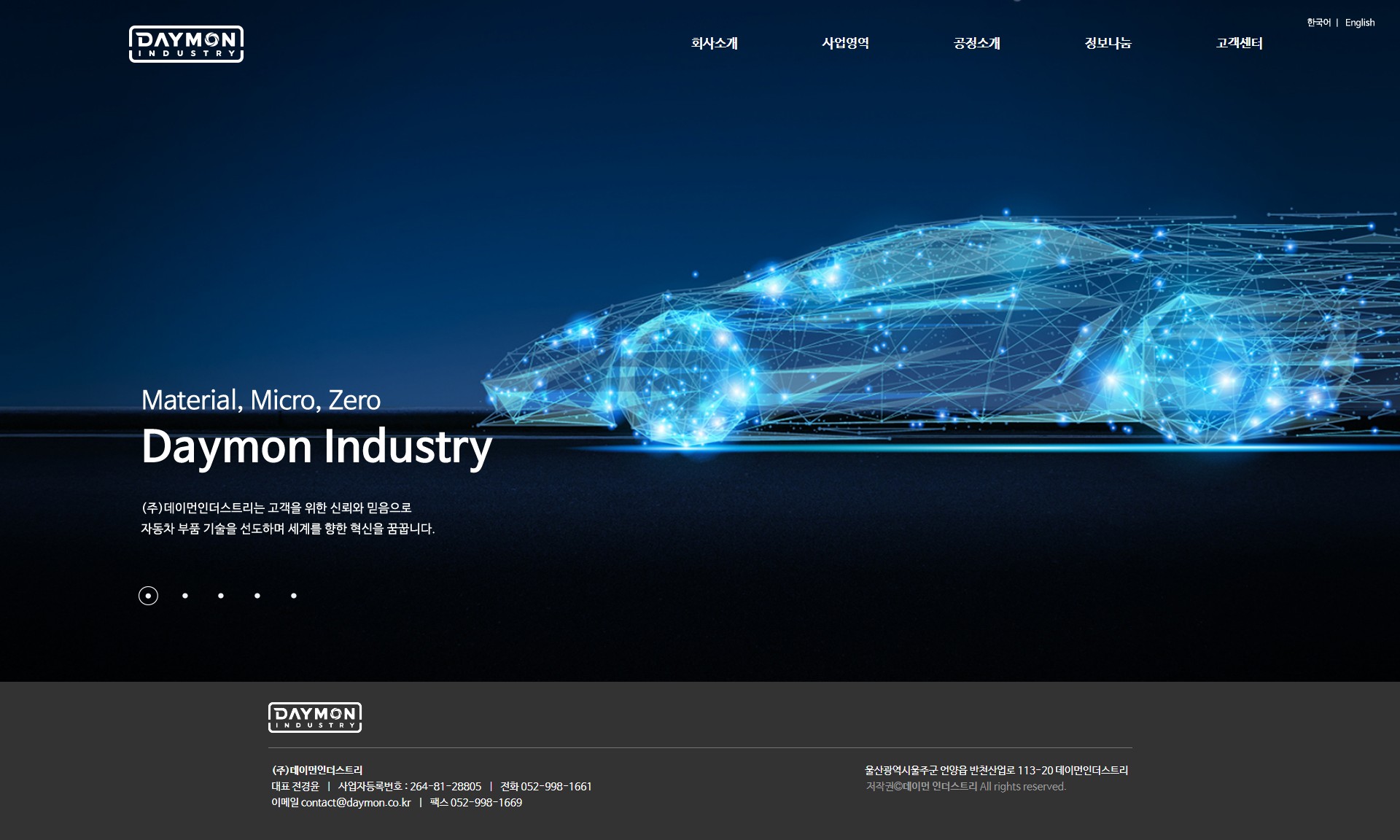The image size is (1400, 840).
Task: Click the 사업자등록번호 264-81-28805 text
Action: 410,786
